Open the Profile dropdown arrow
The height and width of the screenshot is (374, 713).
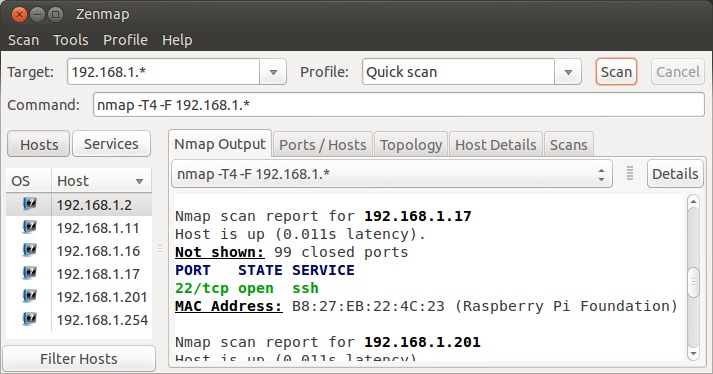click(x=568, y=72)
